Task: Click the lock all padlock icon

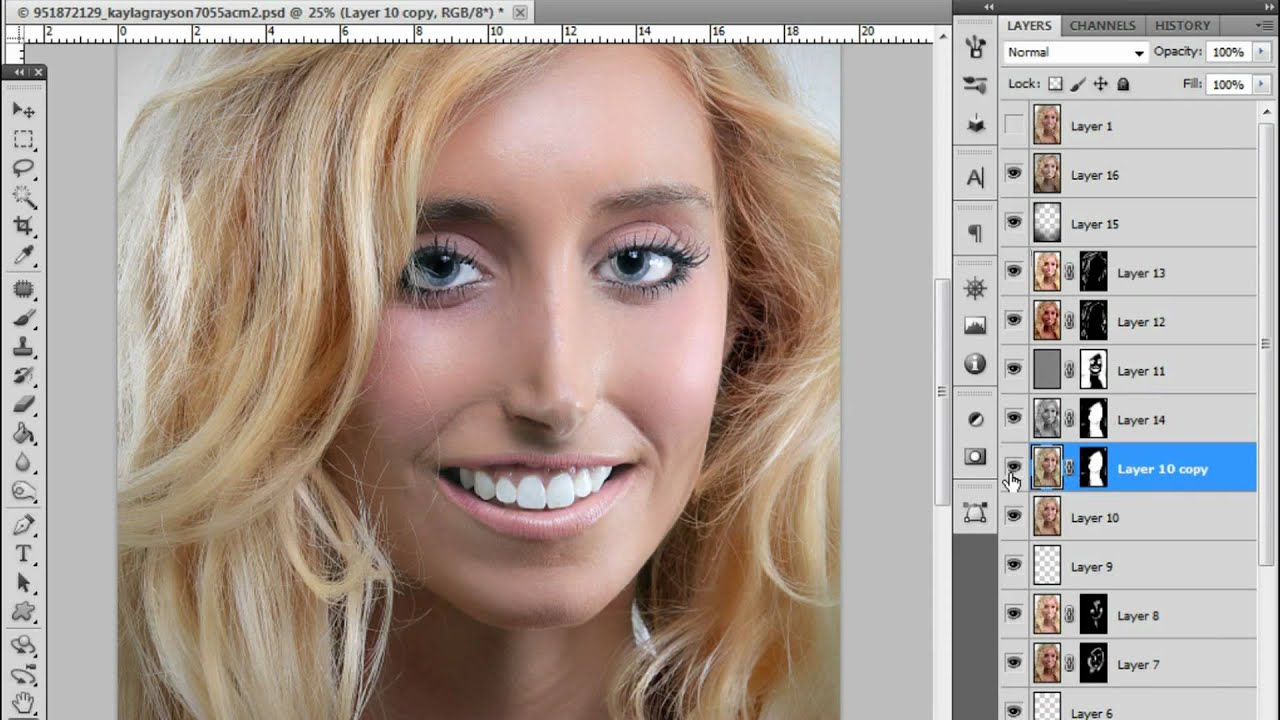Action: coord(1123,84)
